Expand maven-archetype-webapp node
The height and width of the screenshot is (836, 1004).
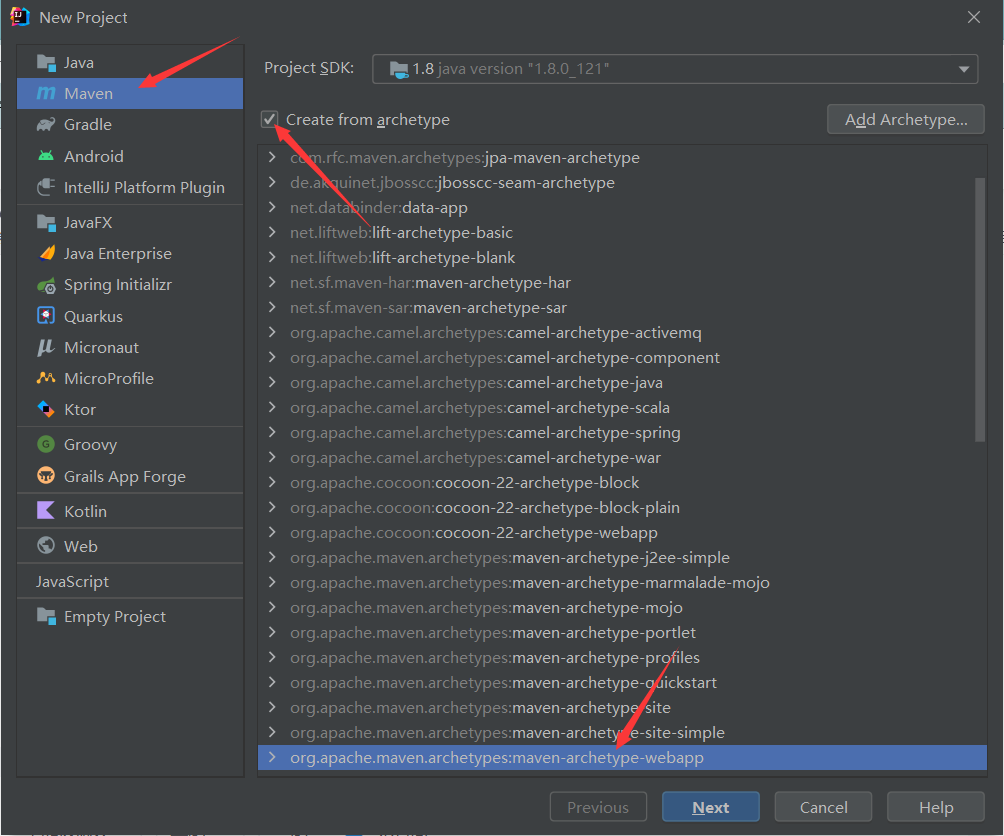point(272,757)
